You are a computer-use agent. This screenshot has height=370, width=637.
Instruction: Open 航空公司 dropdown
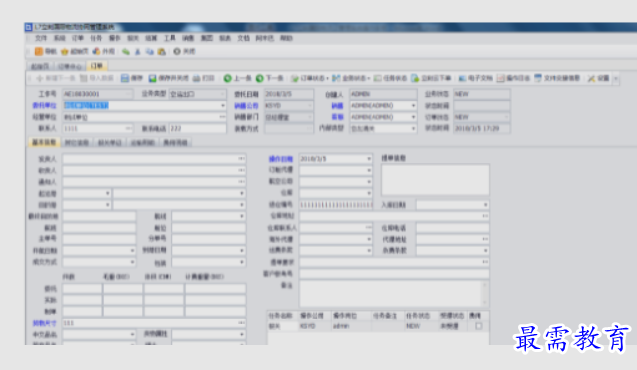pyautogui.click(x=369, y=182)
